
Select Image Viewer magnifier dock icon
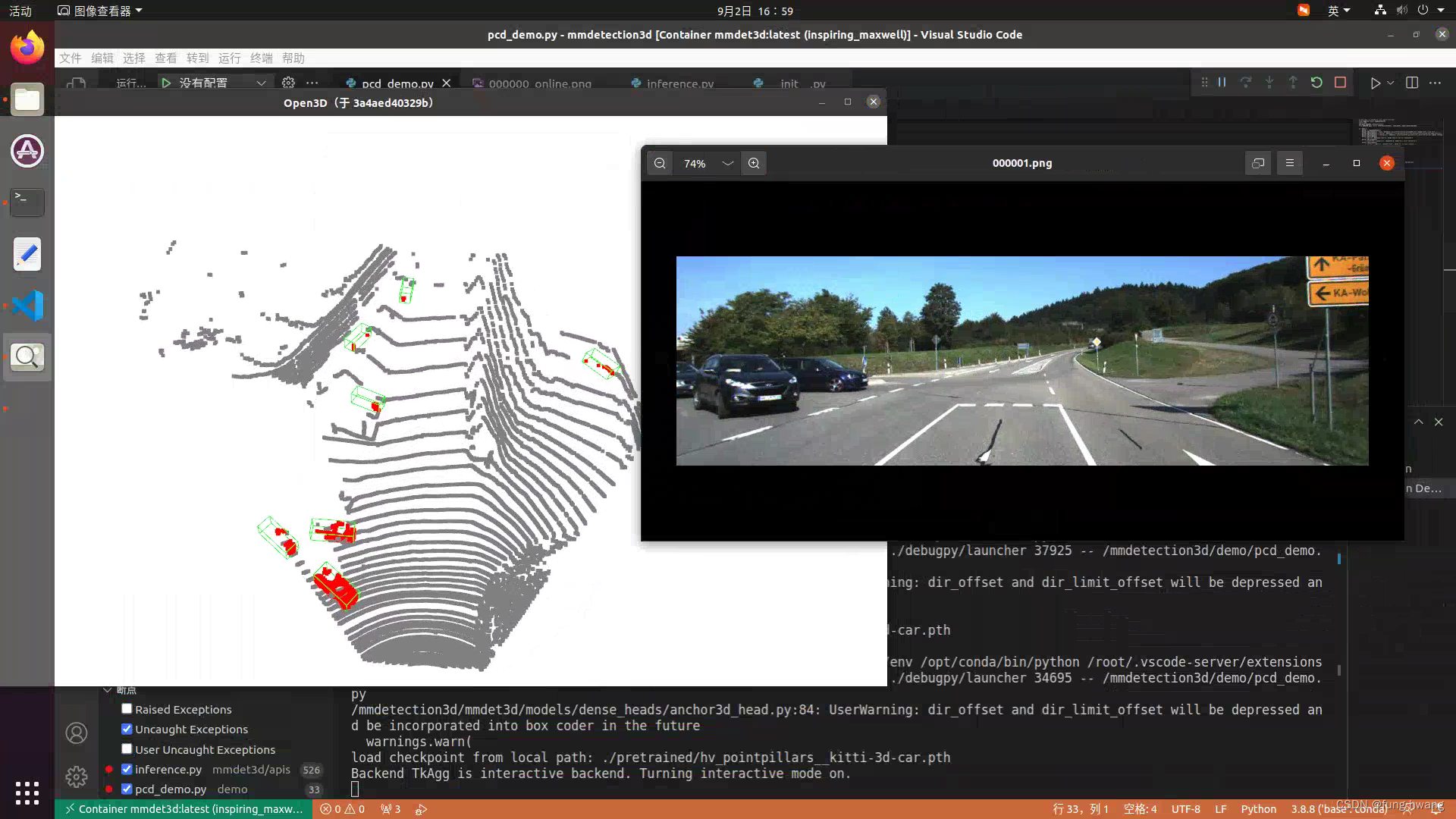point(27,357)
